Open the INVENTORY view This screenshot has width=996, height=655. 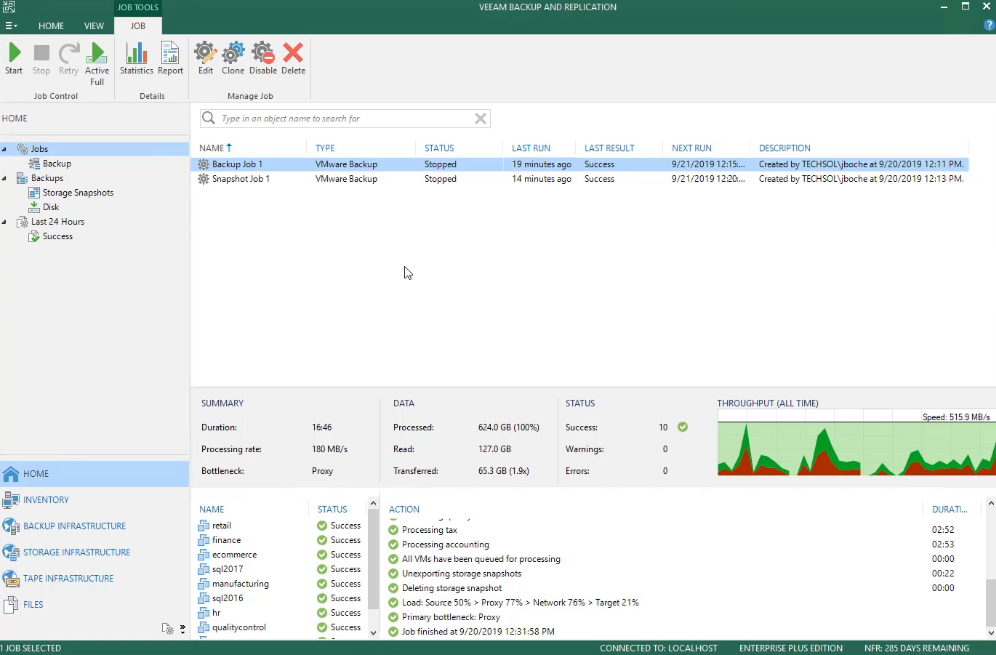pos(95,500)
